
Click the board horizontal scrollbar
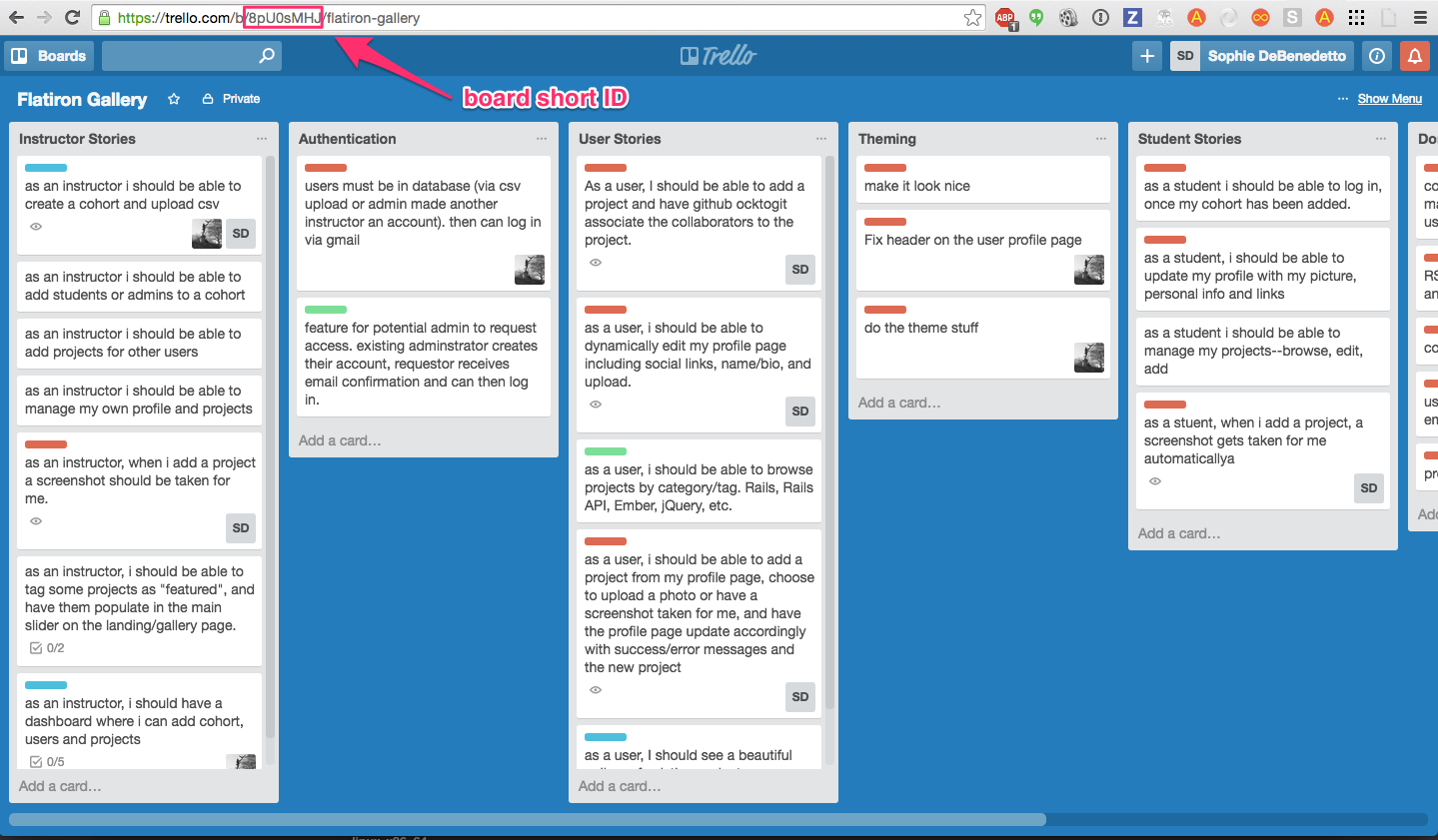(528, 819)
